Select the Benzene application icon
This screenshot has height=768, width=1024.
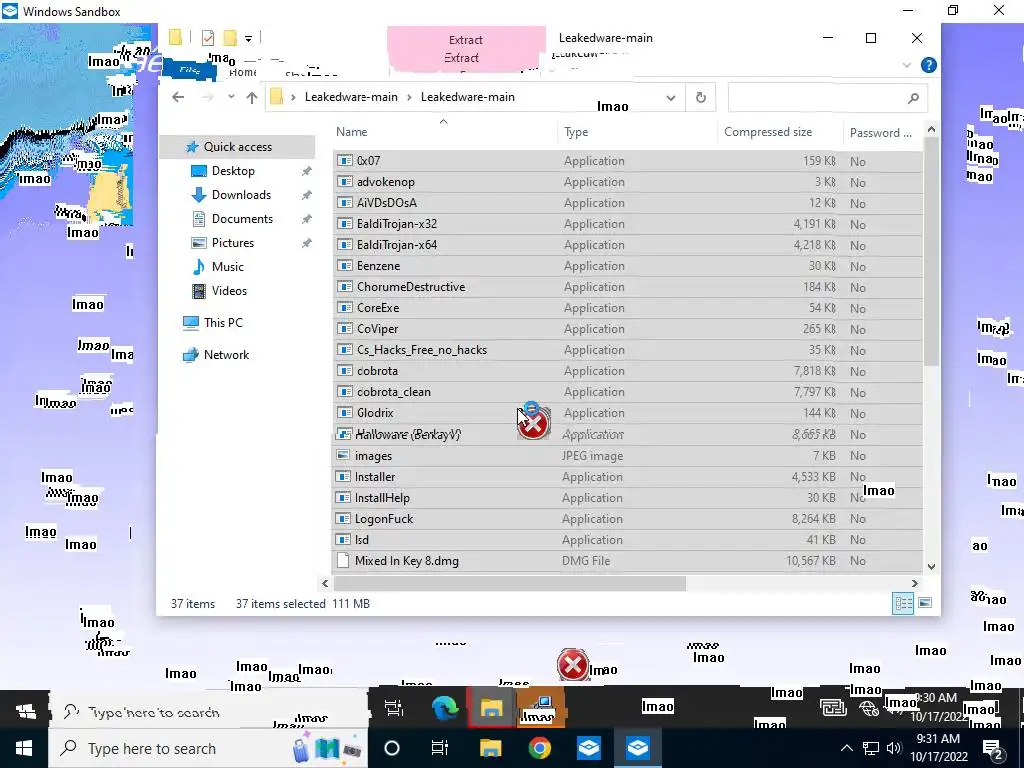tap(345, 266)
